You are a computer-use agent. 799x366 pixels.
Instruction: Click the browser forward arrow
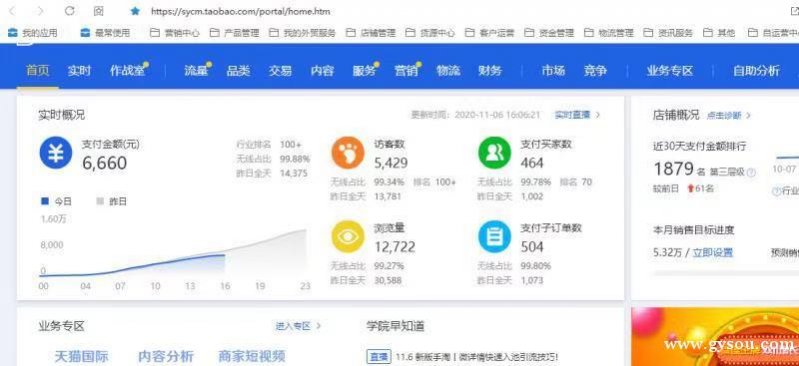(41, 11)
